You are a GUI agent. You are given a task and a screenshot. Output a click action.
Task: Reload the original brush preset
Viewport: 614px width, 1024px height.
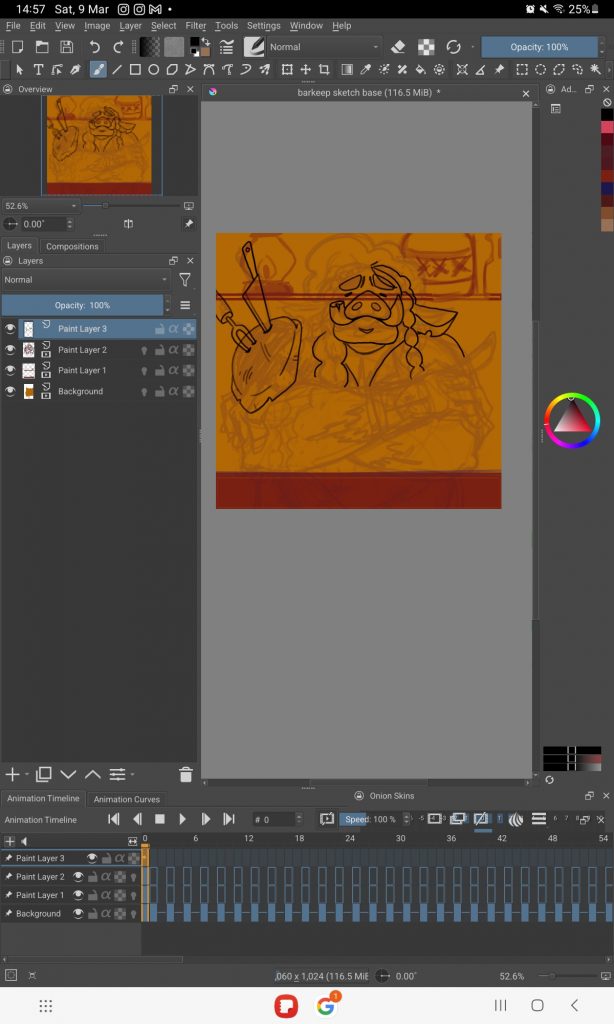point(453,47)
